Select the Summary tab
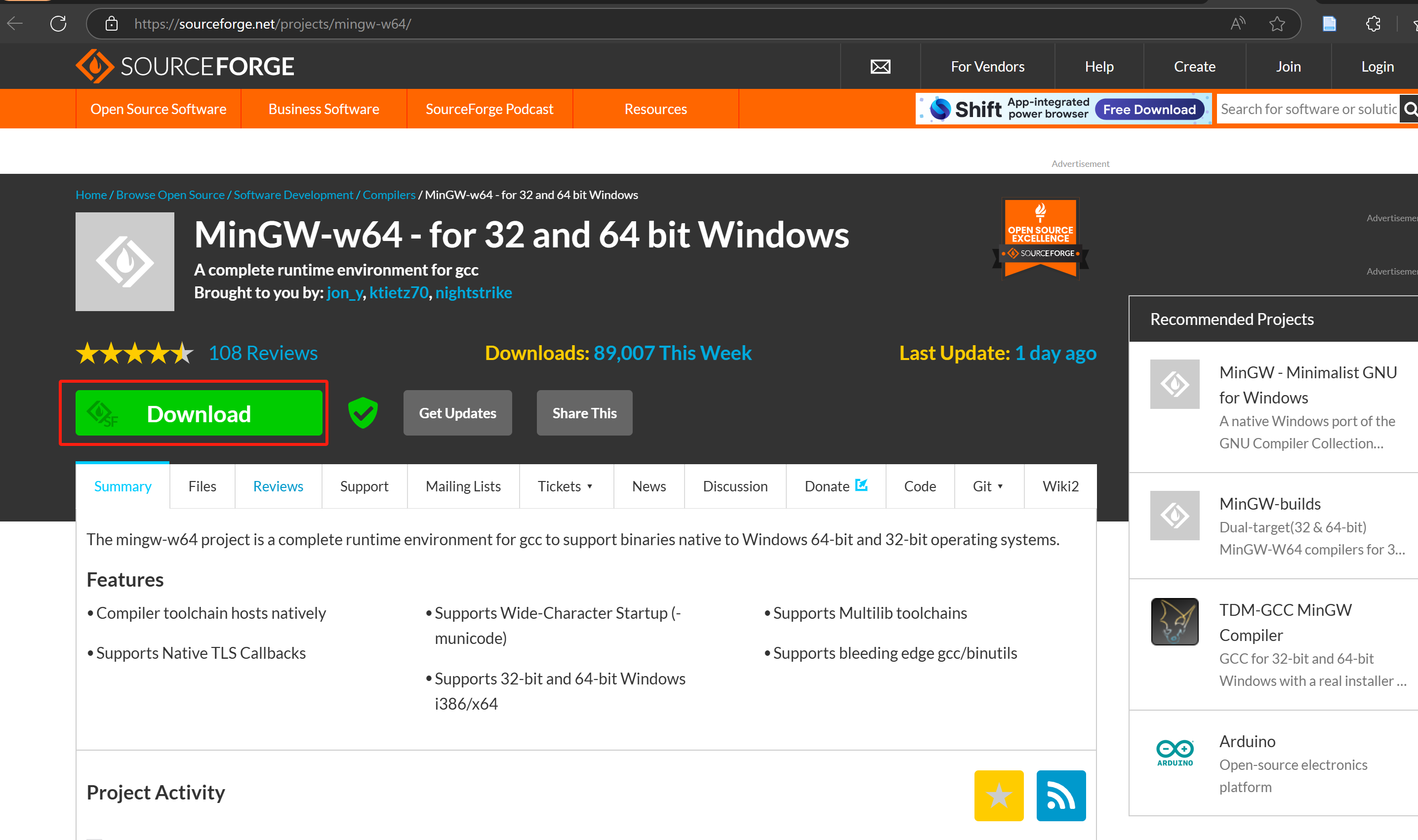This screenshot has height=840, width=1418. tap(123, 486)
